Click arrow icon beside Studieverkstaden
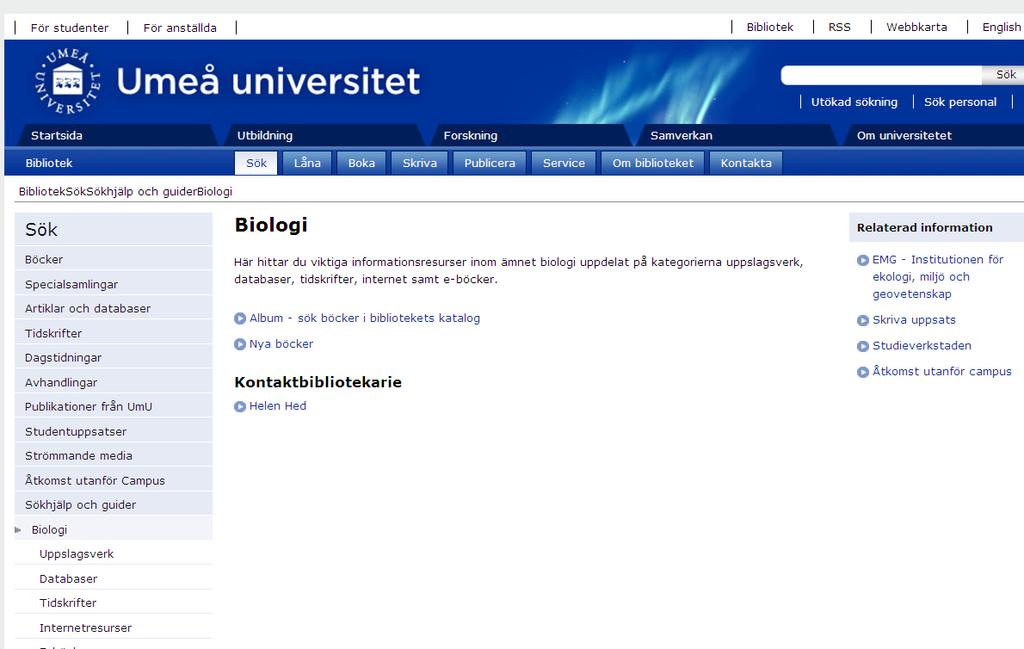This screenshot has width=1024, height=649. (x=863, y=346)
